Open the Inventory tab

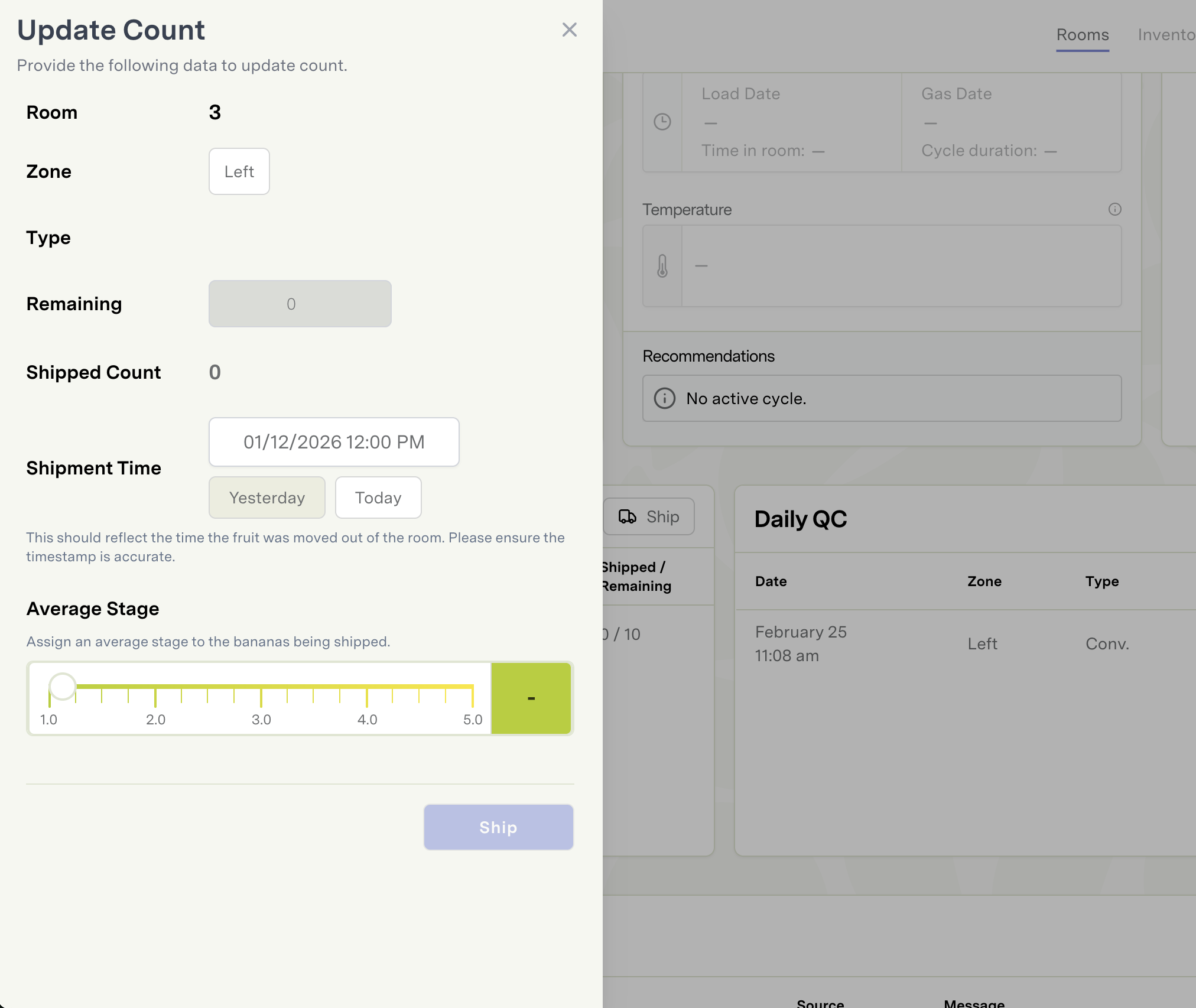coord(1166,35)
